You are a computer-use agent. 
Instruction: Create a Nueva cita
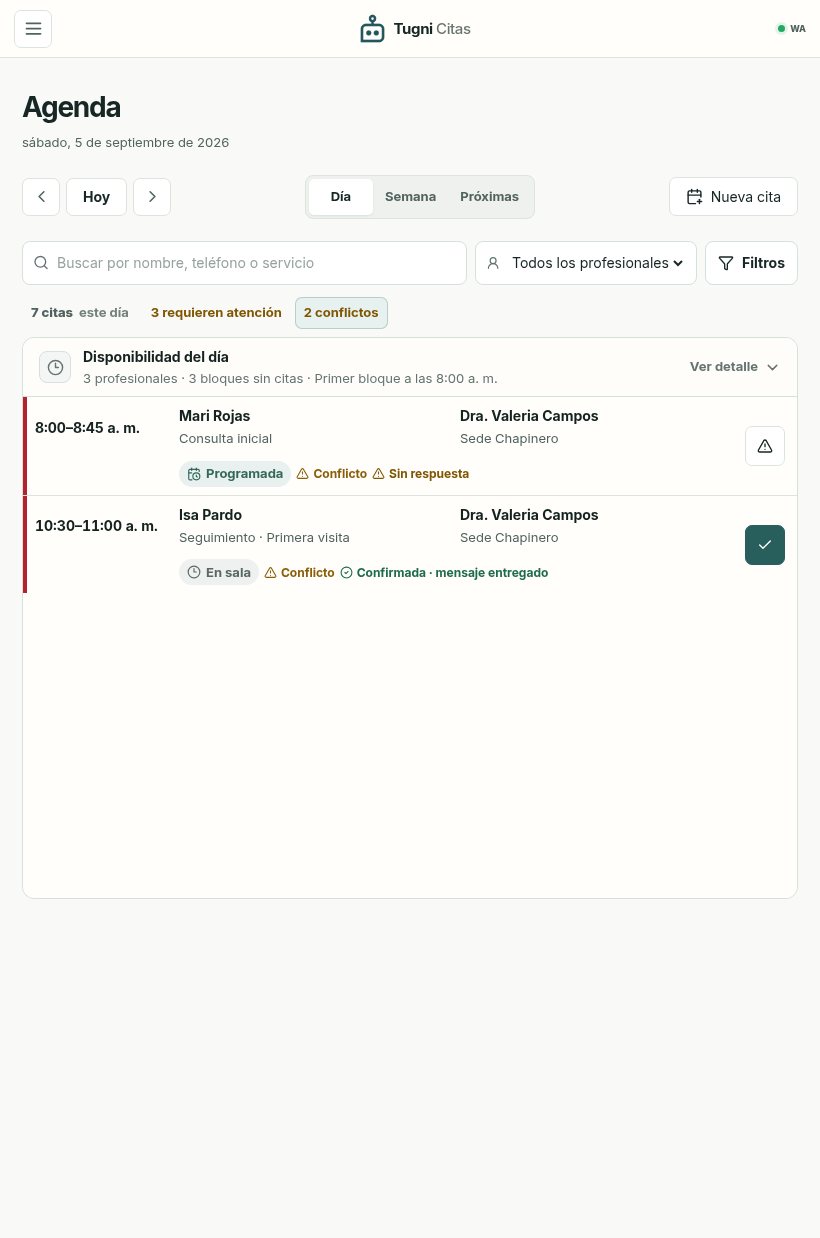tap(733, 197)
